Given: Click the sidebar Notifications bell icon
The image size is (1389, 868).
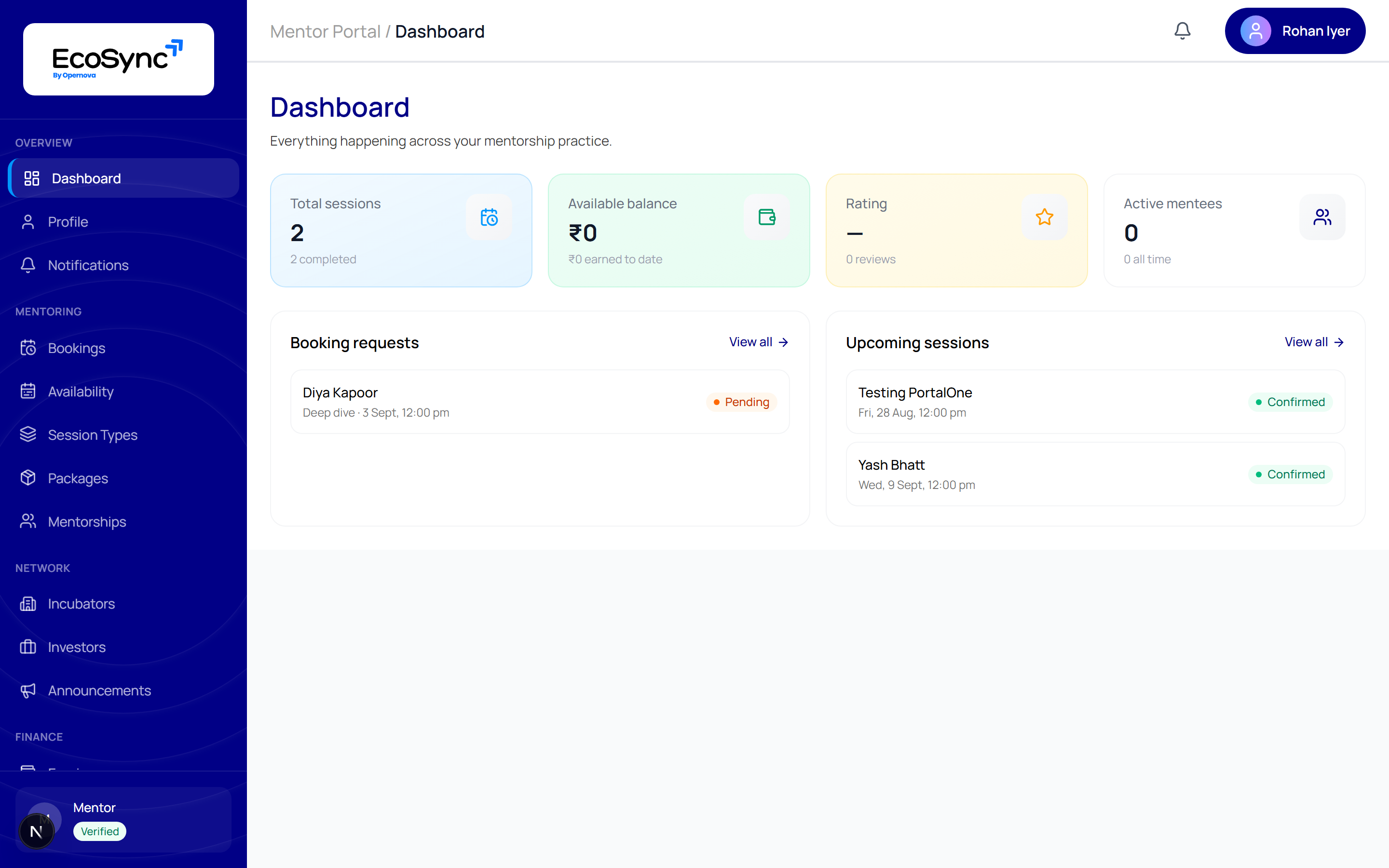Looking at the screenshot, I should pyautogui.click(x=27, y=265).
